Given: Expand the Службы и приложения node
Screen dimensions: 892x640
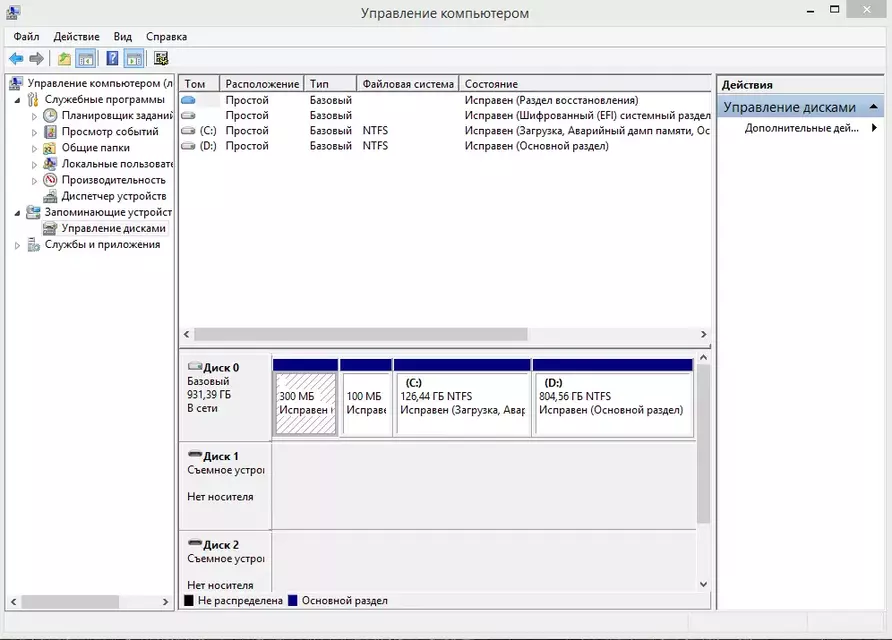Looking at the screenshot, I should point(18,245).
